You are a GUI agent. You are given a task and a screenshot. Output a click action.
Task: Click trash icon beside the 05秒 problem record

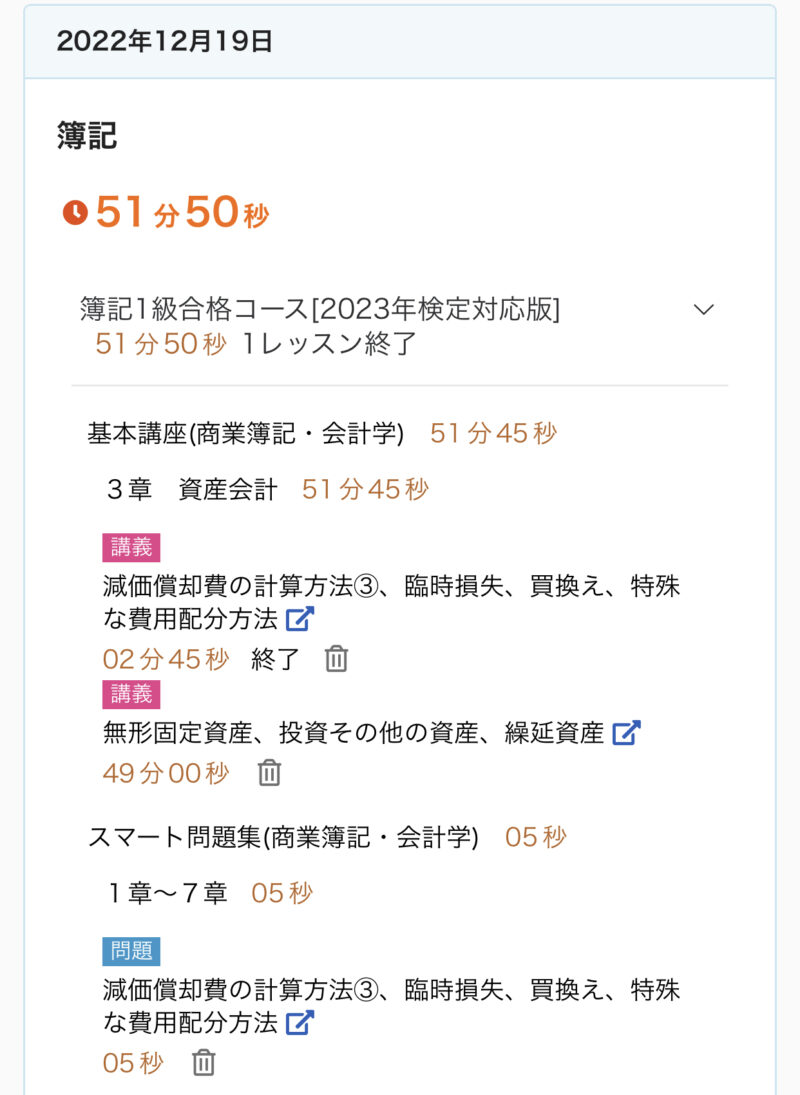pyautogui.click(x=203, y=1062)
